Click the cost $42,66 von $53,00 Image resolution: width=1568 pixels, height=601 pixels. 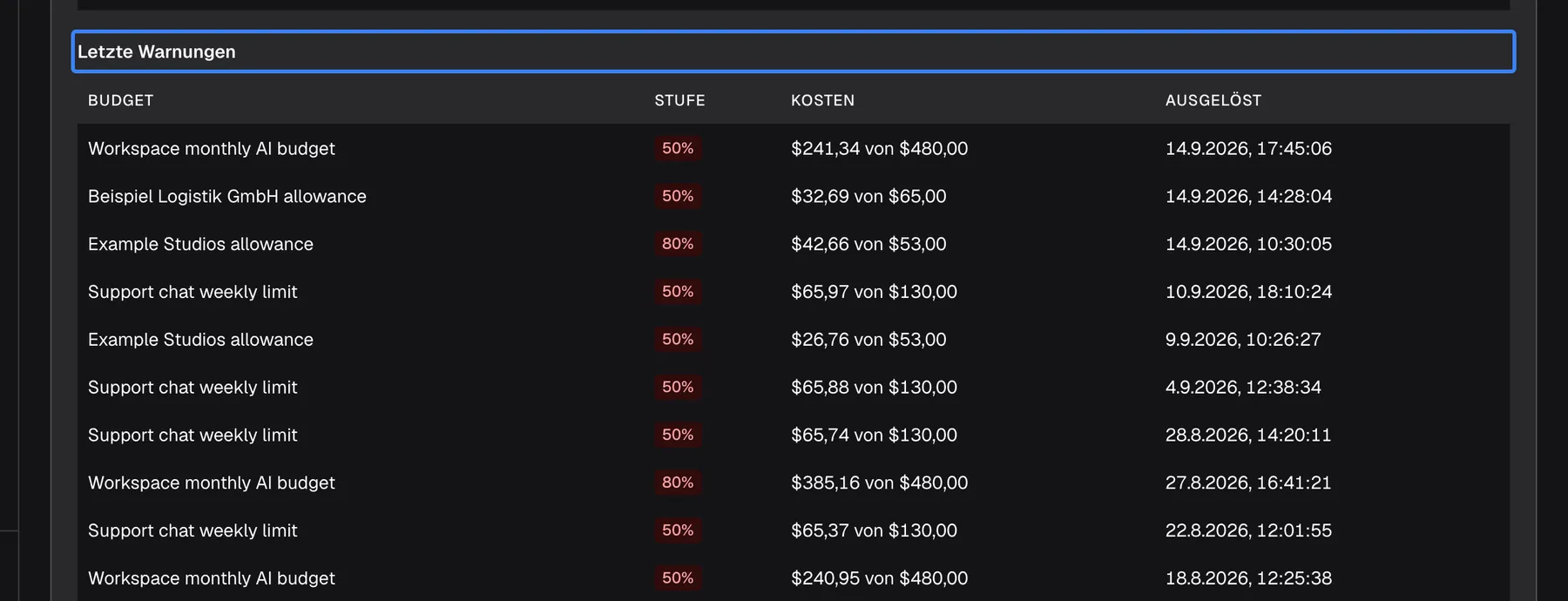868,244
